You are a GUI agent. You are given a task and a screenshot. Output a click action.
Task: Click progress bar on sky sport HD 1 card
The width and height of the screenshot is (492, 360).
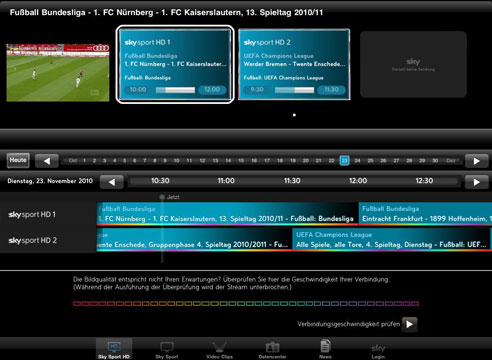pos(175,90)
